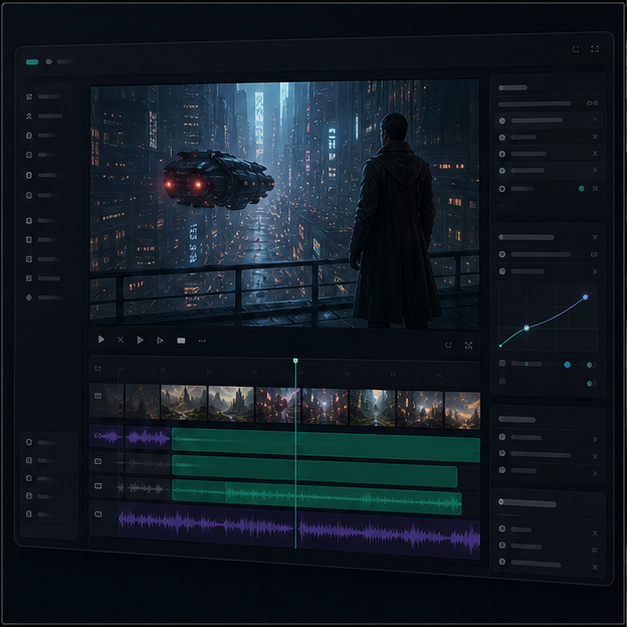Screen dimensions: 627x627
Task: Click the person-shaped second icon in the left sidebar
Action: pyautogui.click(x=29, y=116)
